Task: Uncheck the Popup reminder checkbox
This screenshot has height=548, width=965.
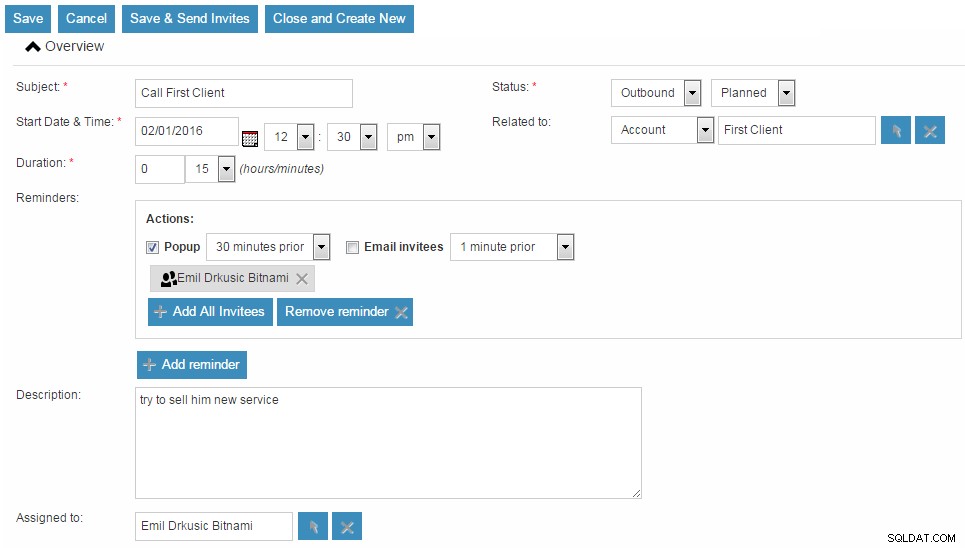Action: [x=152, y=248]
